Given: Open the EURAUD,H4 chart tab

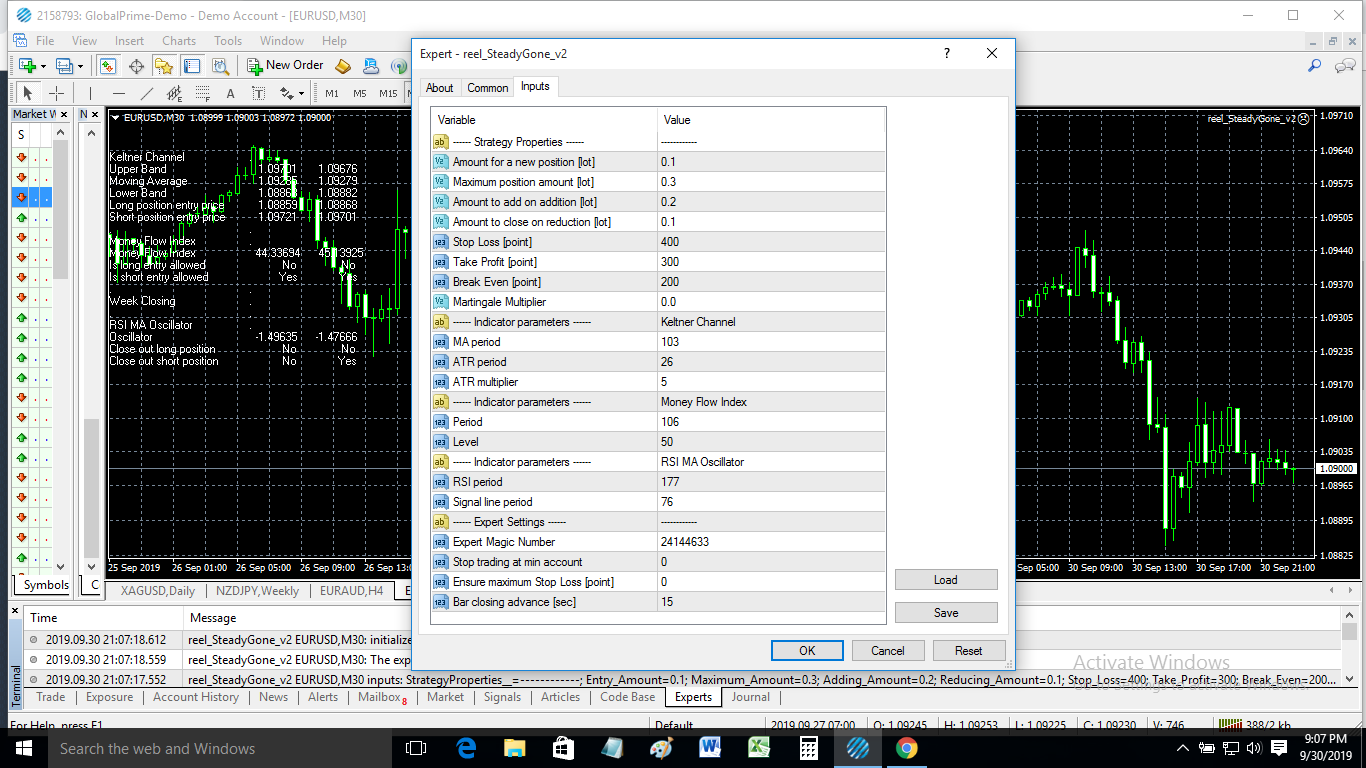Looking at the screenshot, I should click(x=351, y=591).
